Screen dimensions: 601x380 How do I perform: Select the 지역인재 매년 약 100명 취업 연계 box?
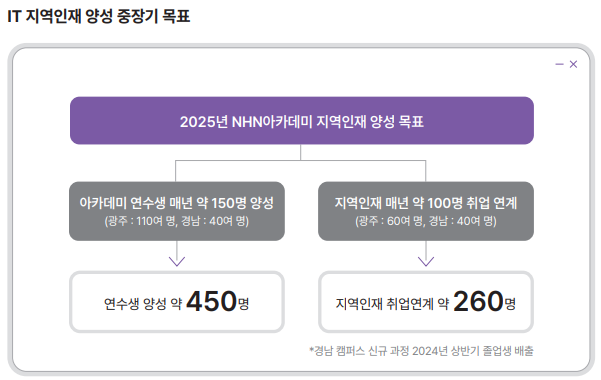click(426, 211)
